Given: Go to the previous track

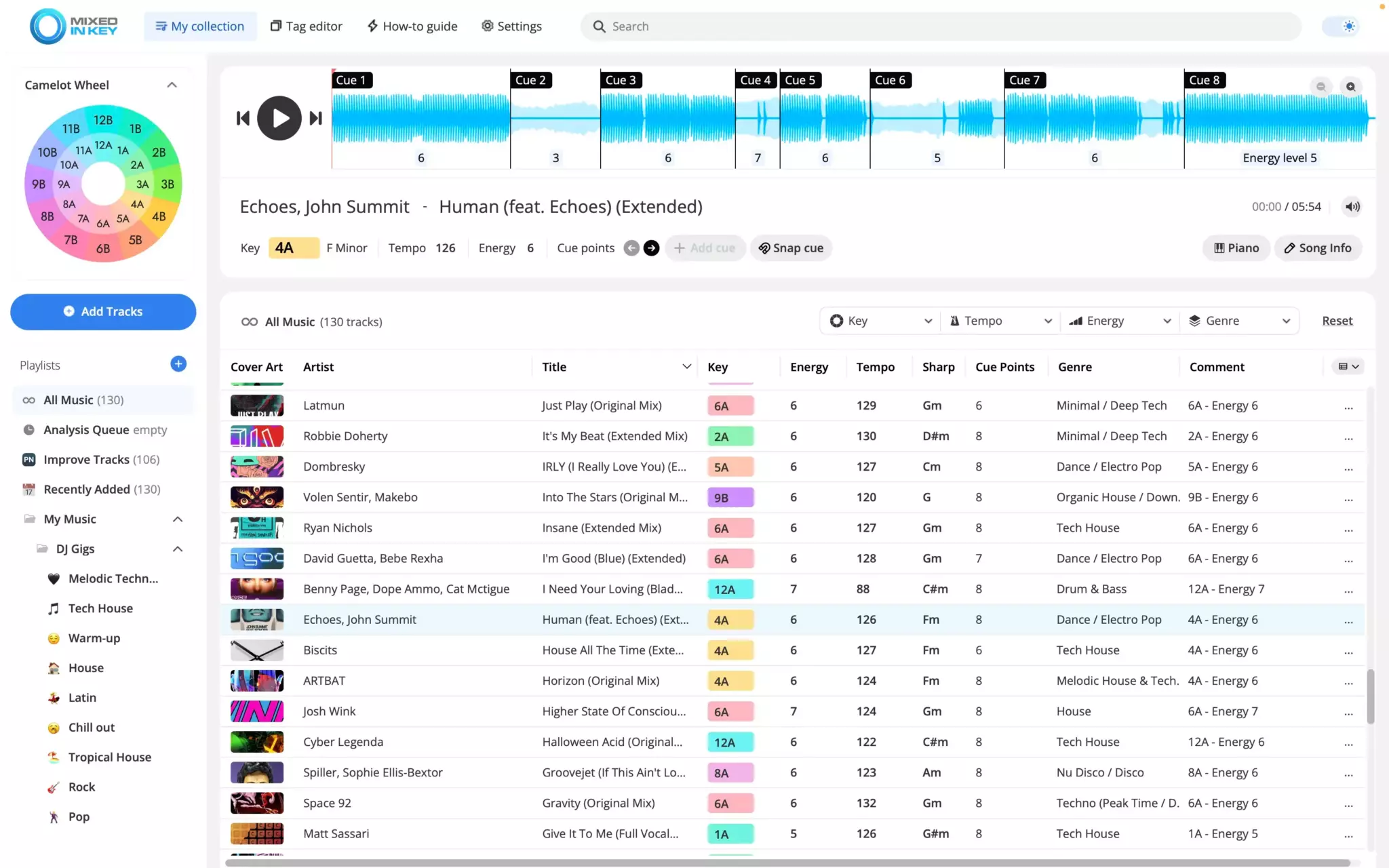Looking at the screenshot, I should tap(243, 118).
